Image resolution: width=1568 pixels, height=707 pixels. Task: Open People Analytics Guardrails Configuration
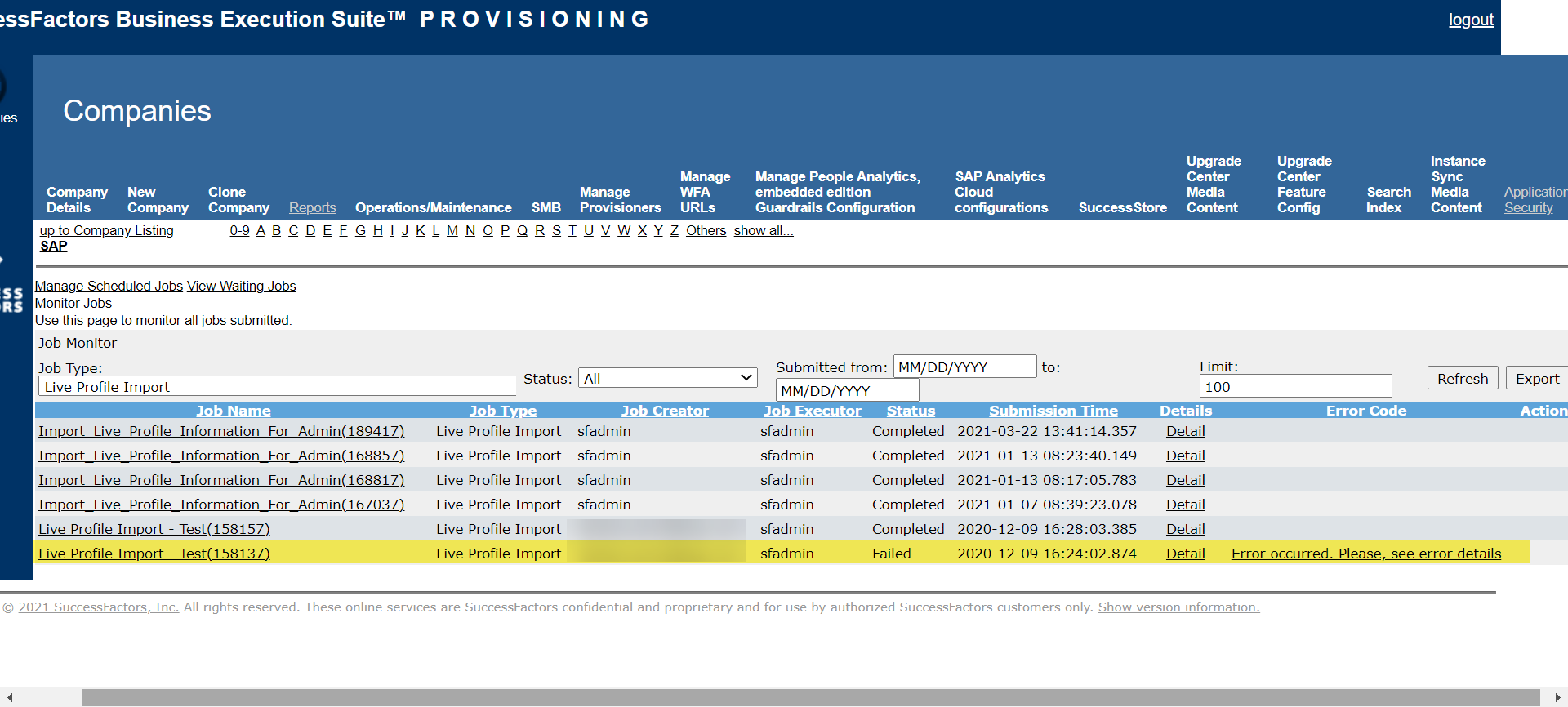coord(837,192)
